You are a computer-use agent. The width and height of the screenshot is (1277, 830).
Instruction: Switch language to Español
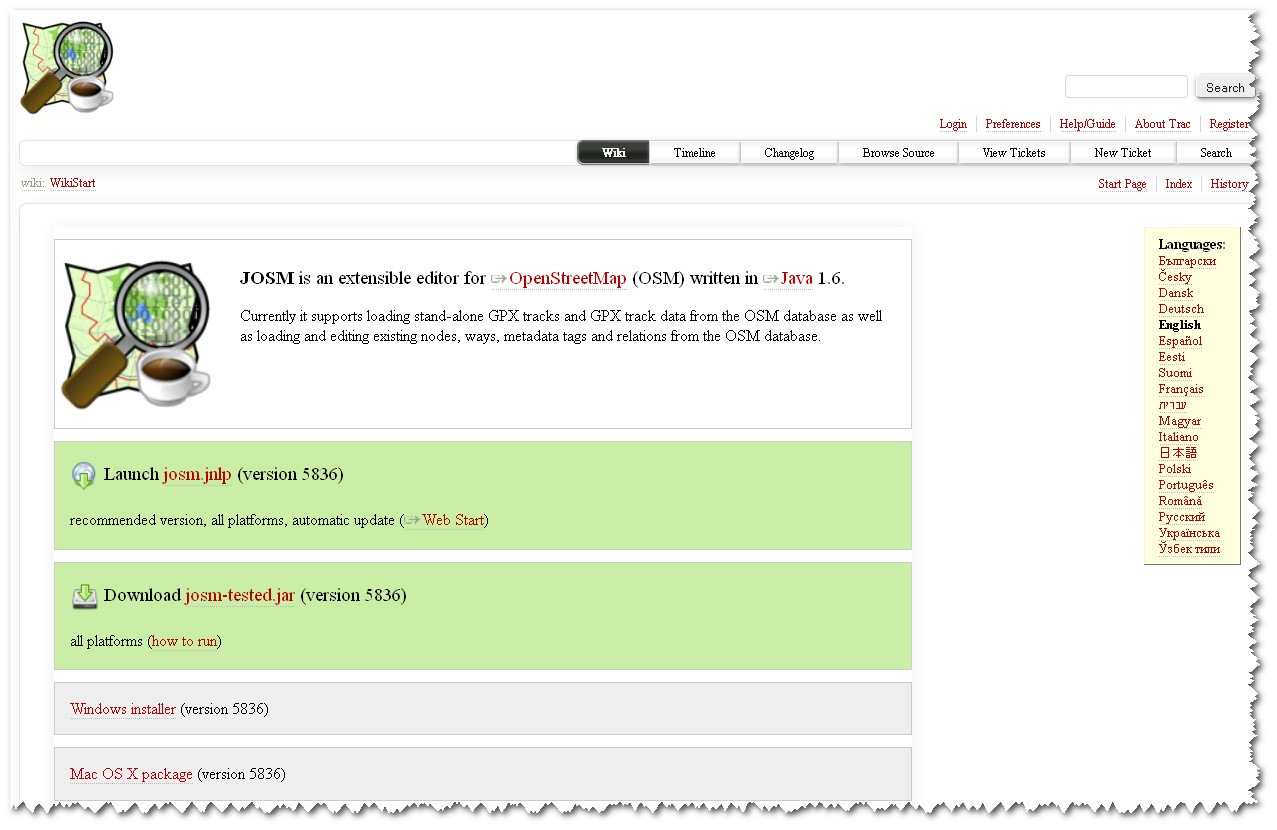[1180, 341]
